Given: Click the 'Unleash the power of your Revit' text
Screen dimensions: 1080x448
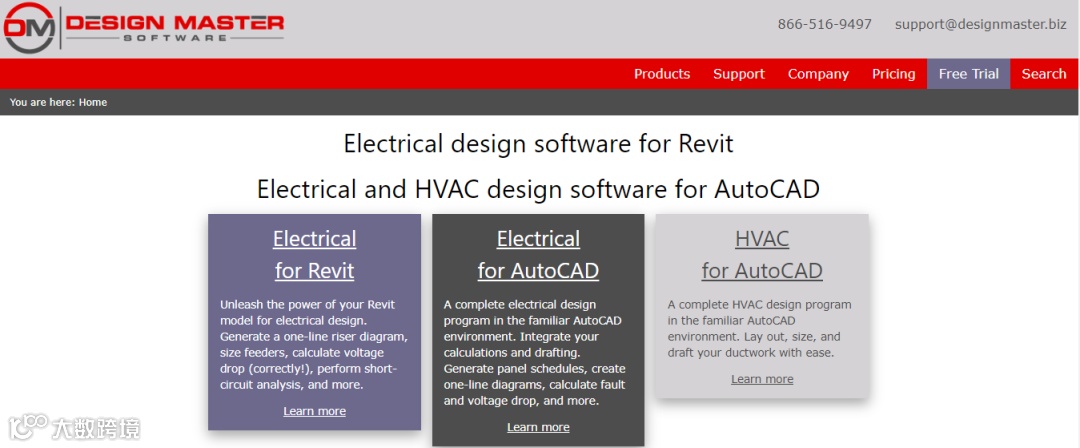Looking at the screenshot, I should [x=315, y=345].
